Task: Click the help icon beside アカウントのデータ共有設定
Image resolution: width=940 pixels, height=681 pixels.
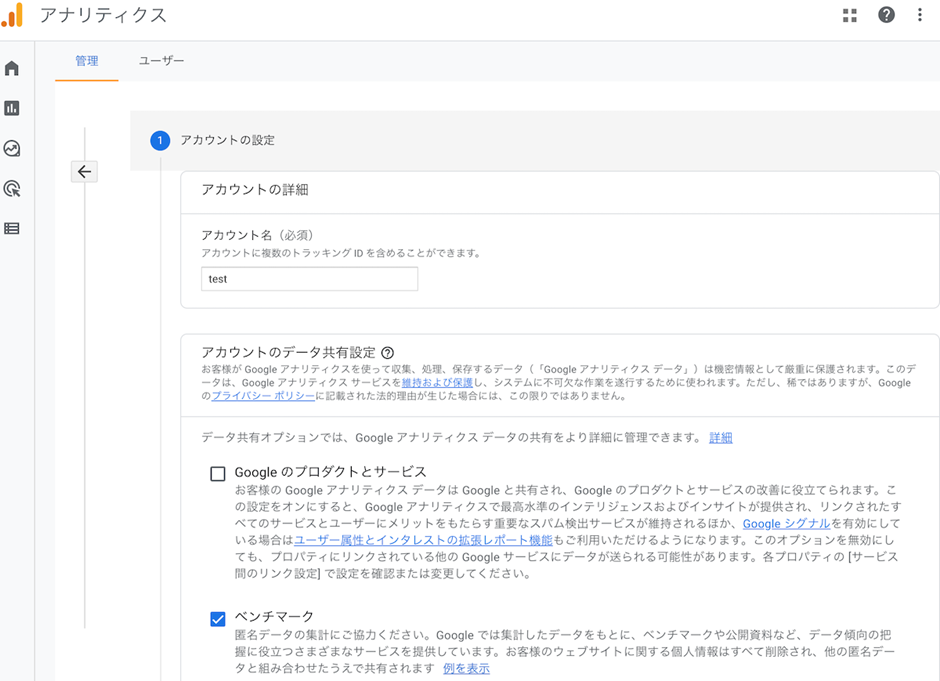Action: (388, 352)
